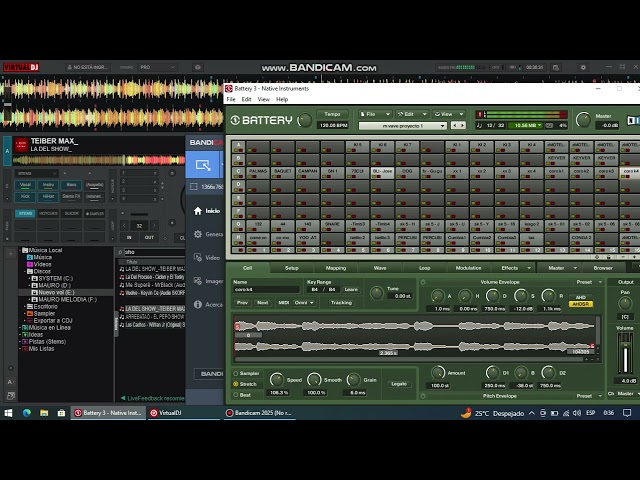Click the Cumbia1 sample cell
This screenshot has height=480, width=640.
[457, 239]
